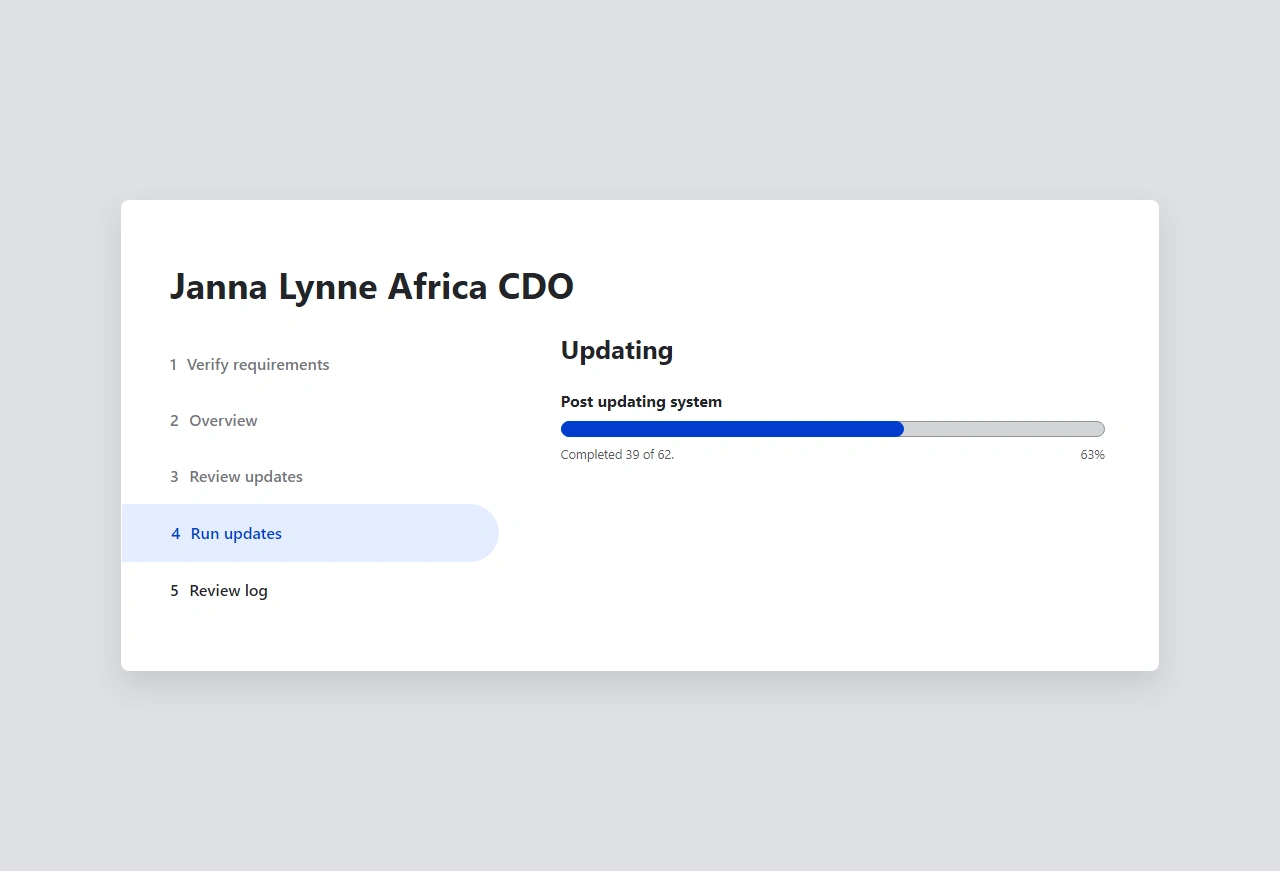Click step number 5 beside Review log
Screen dimensions: 1280x871
click(x=174, y=591)
